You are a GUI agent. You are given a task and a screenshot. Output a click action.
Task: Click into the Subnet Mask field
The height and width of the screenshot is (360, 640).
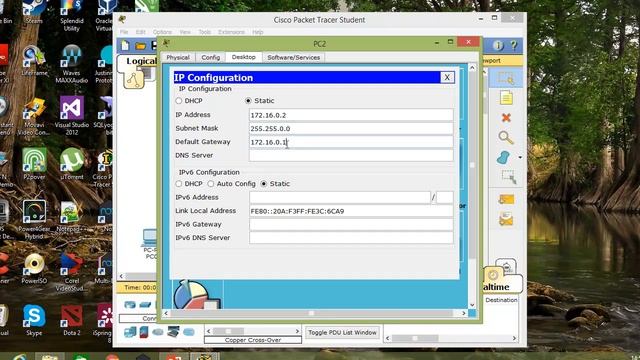[x=351, y=129]
